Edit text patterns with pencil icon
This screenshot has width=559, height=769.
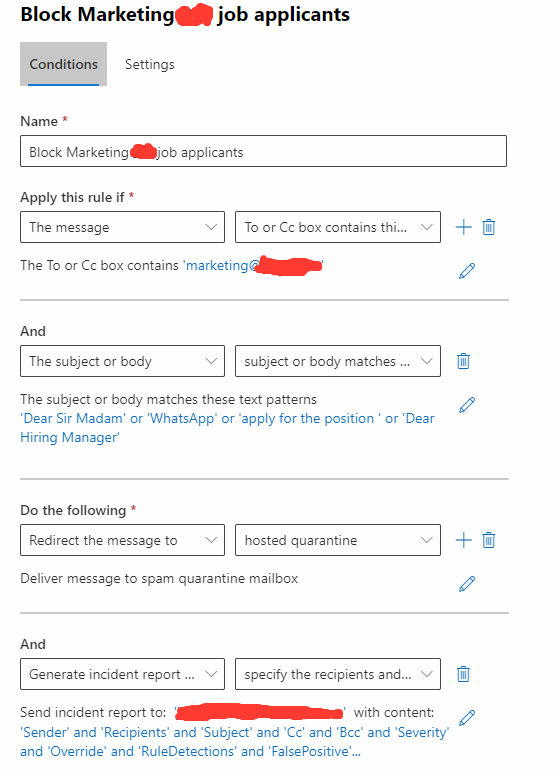(x=467, y=405)
